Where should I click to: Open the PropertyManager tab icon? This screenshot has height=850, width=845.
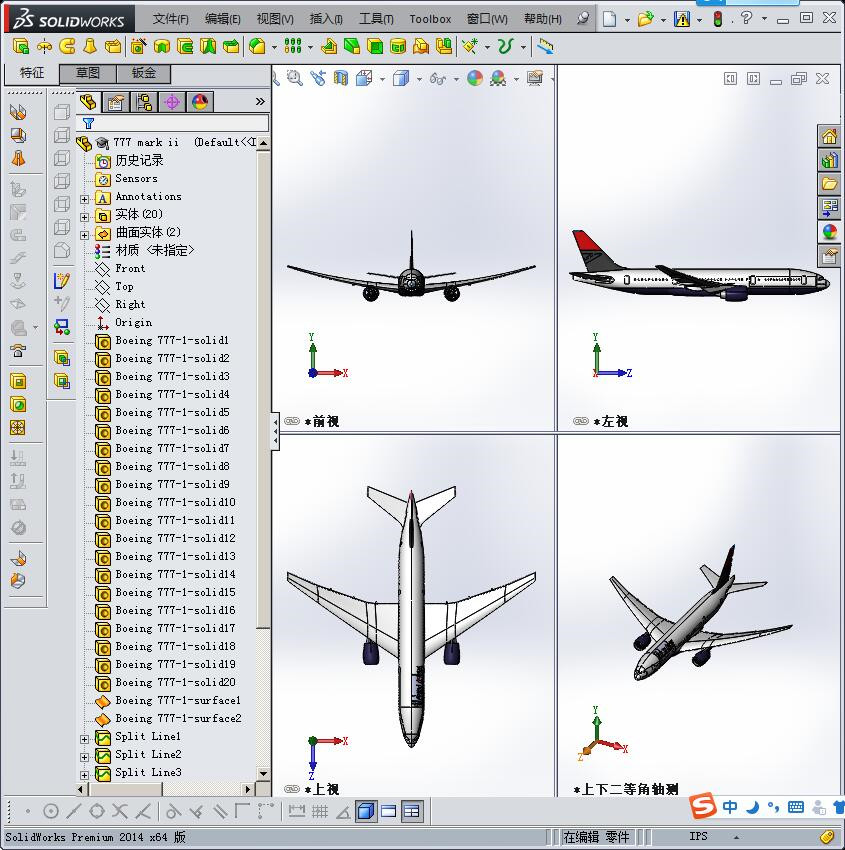pyautogui.click(x=116, y=102)
